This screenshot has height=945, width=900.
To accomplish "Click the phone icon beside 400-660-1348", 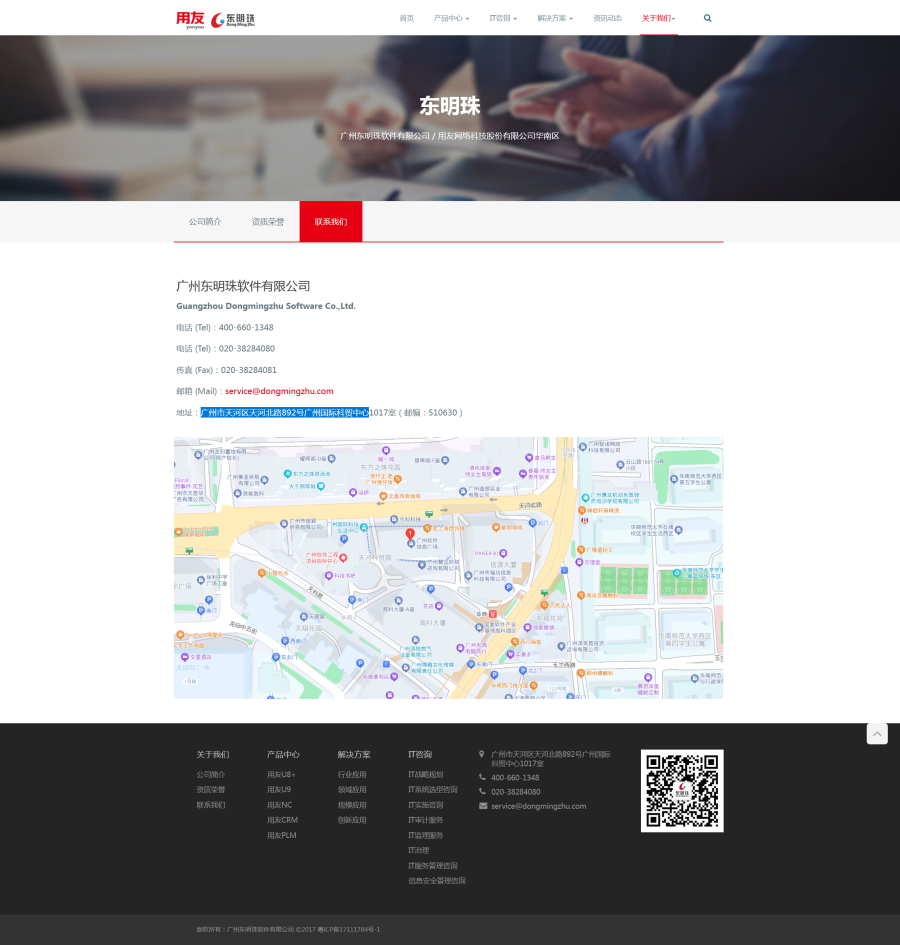I will [x=483, y=778].
